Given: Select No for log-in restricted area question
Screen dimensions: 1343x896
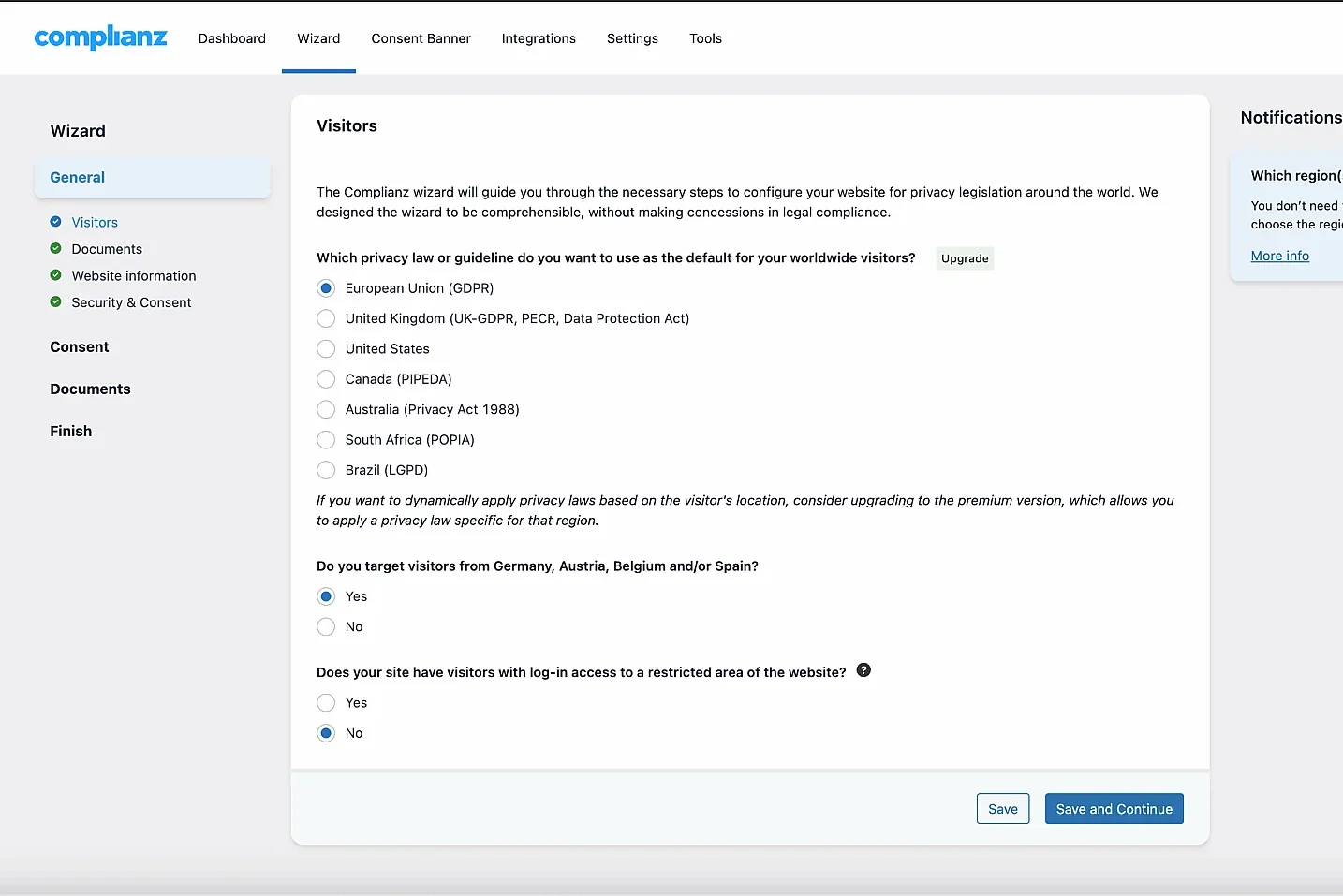Looking at the screenshot, I should (326, 733).
